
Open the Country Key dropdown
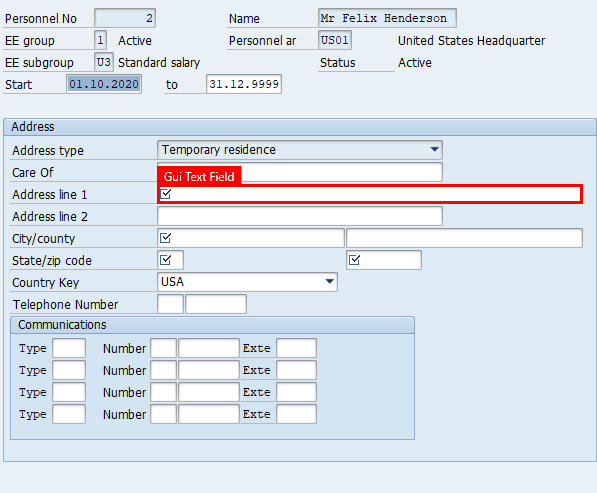tap(247, 282)
